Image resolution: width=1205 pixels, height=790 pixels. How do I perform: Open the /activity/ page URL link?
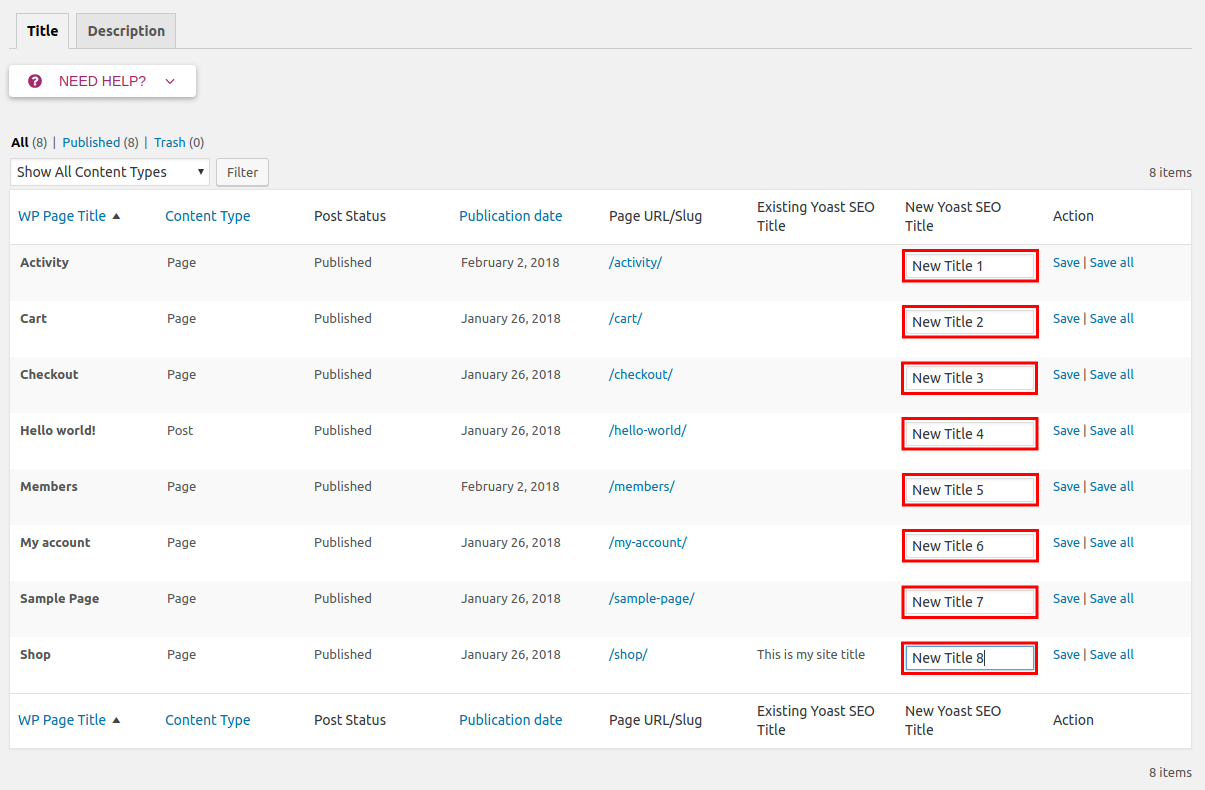635,263
